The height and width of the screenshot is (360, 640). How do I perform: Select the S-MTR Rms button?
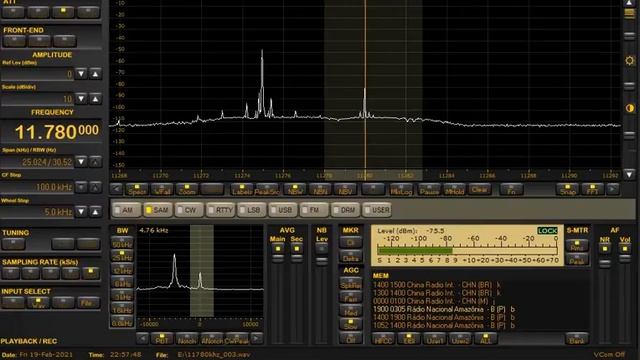pyautogui.click(x=577, y=246)
